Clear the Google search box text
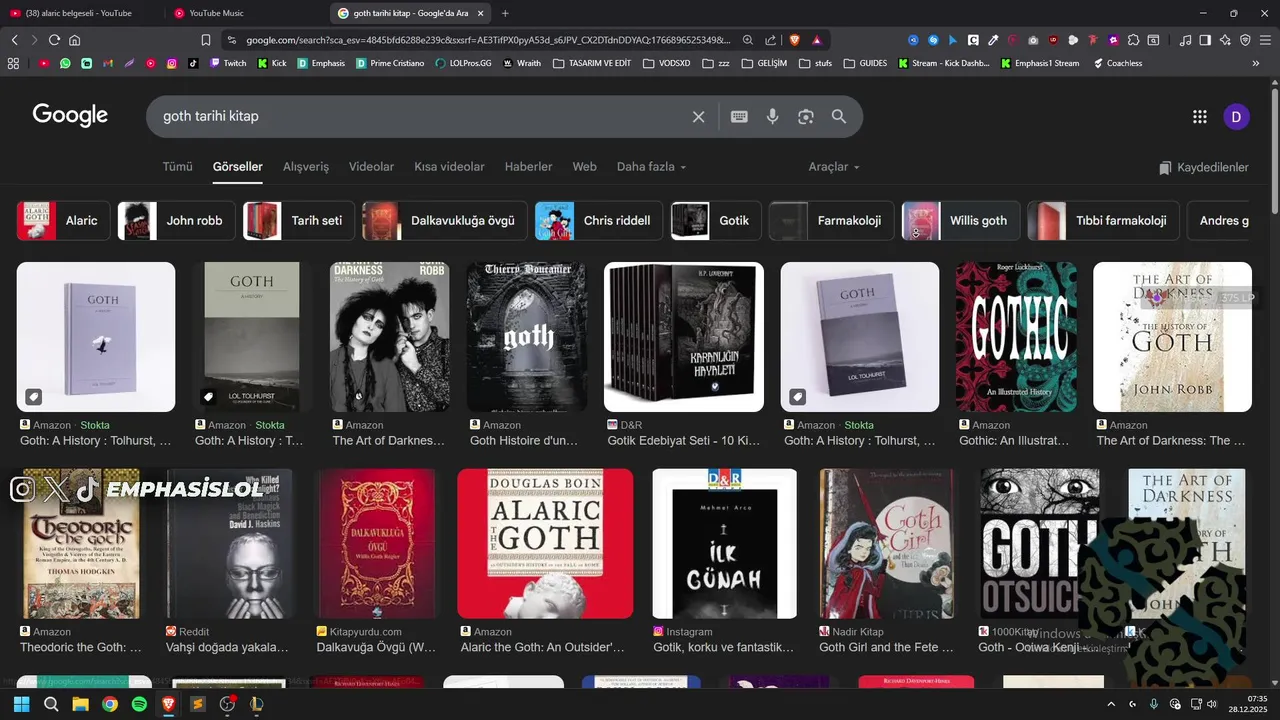 click(698, 117)
